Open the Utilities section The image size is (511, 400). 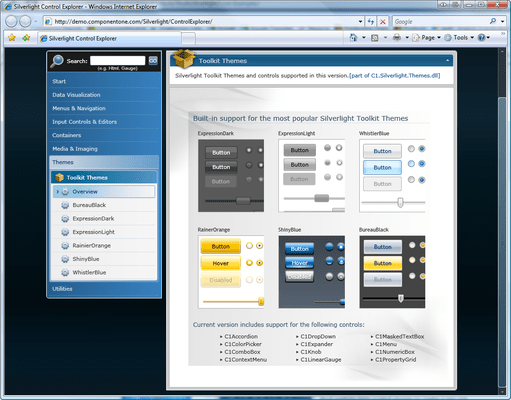click(x=104, y=289)
